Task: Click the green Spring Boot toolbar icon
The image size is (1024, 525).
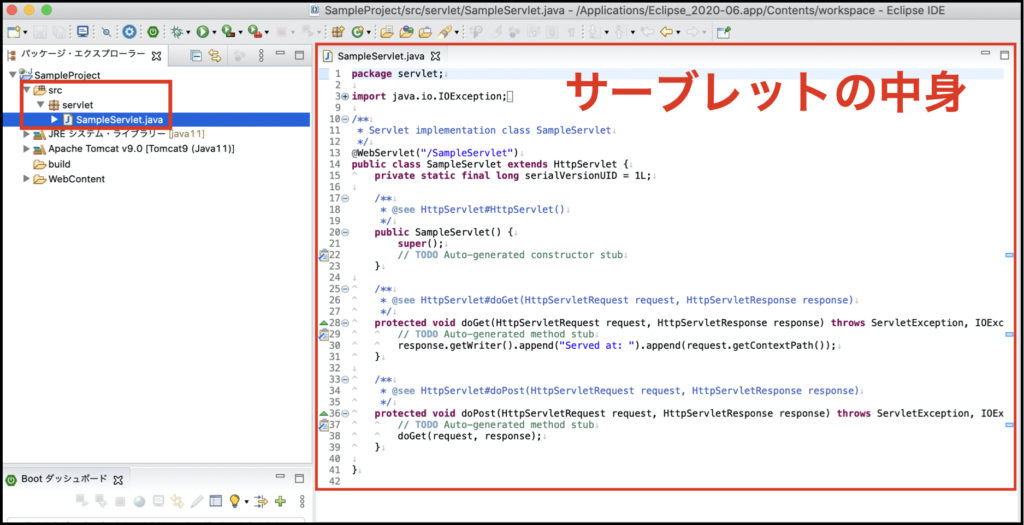Action: pyautogui.click(x=153, y=31)
